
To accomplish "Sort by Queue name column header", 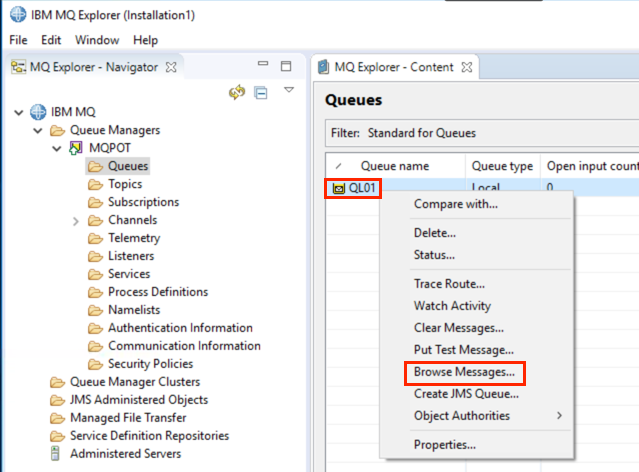I will pos(395,166).
